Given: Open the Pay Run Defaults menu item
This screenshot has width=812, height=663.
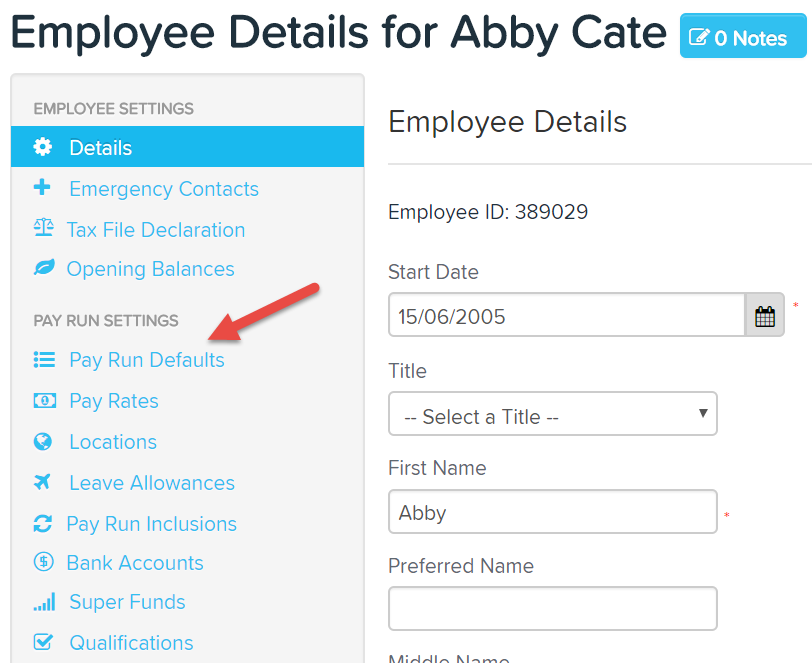Looking at the screenshot, I should [146, 360].
